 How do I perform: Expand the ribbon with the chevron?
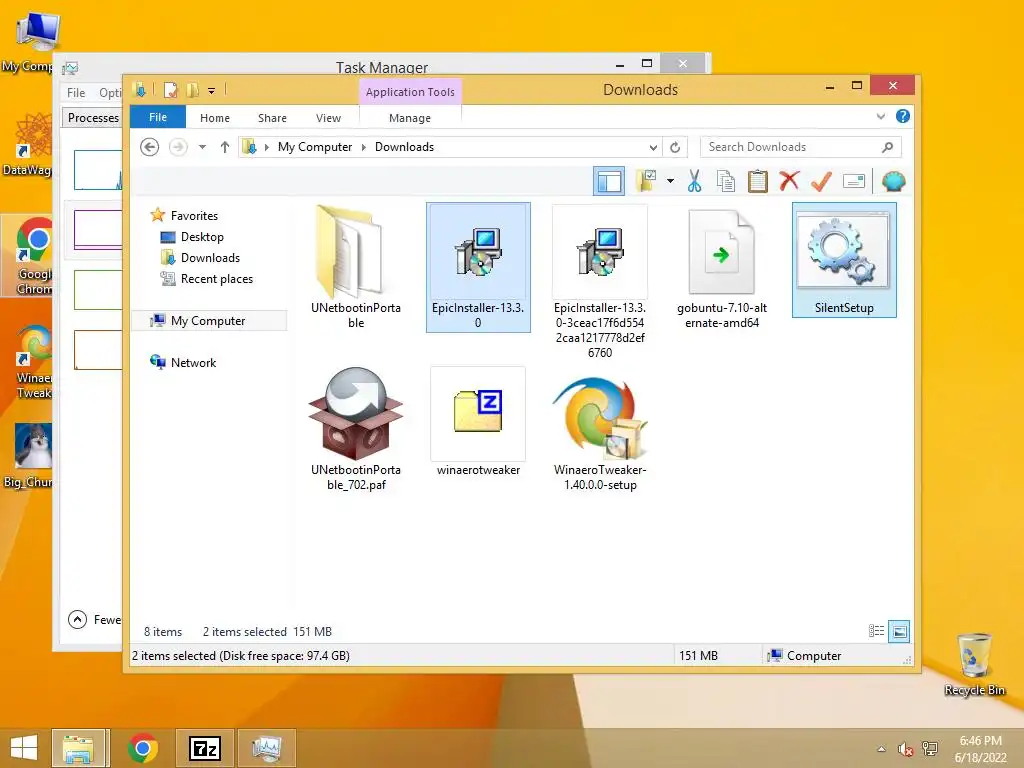tap(880, 116)
